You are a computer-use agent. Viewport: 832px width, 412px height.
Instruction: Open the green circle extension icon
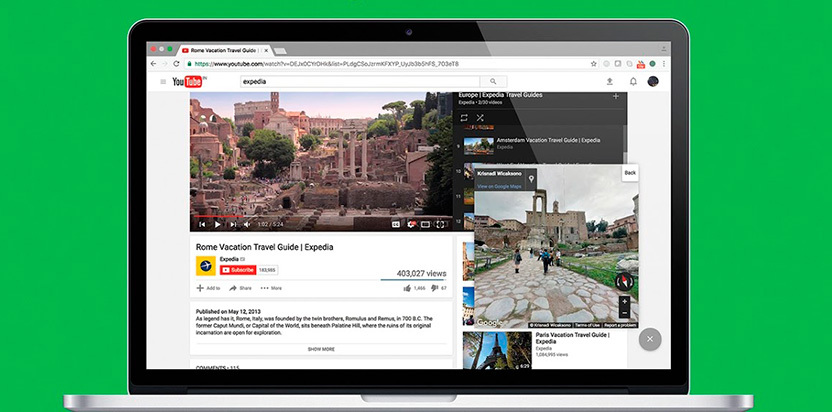point(652,64)
